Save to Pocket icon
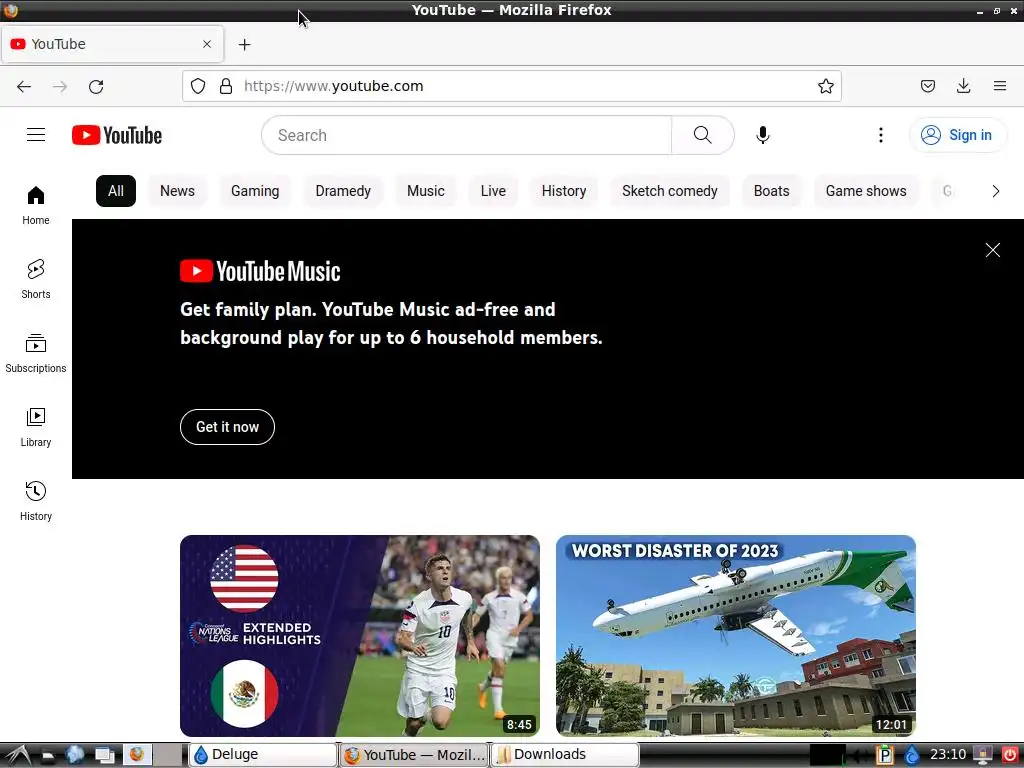 pos(928,86)
